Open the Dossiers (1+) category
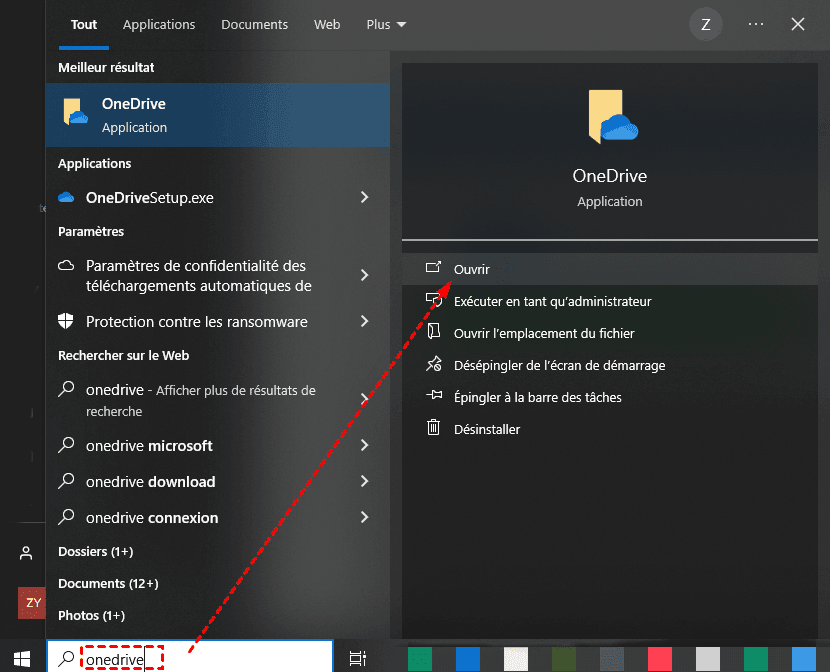This screenshot has width=830, height=672. (96, 551)
